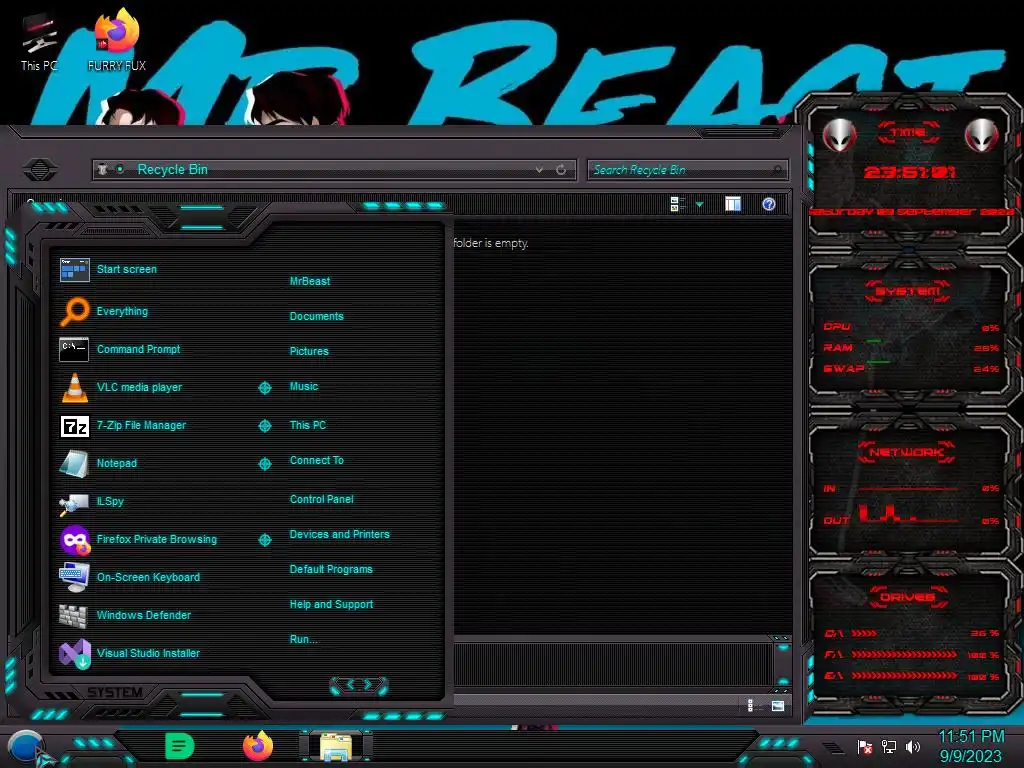Screen dimensions: 1024x768
Task: Click the Search Recycle Bin field
Action: 687,170
